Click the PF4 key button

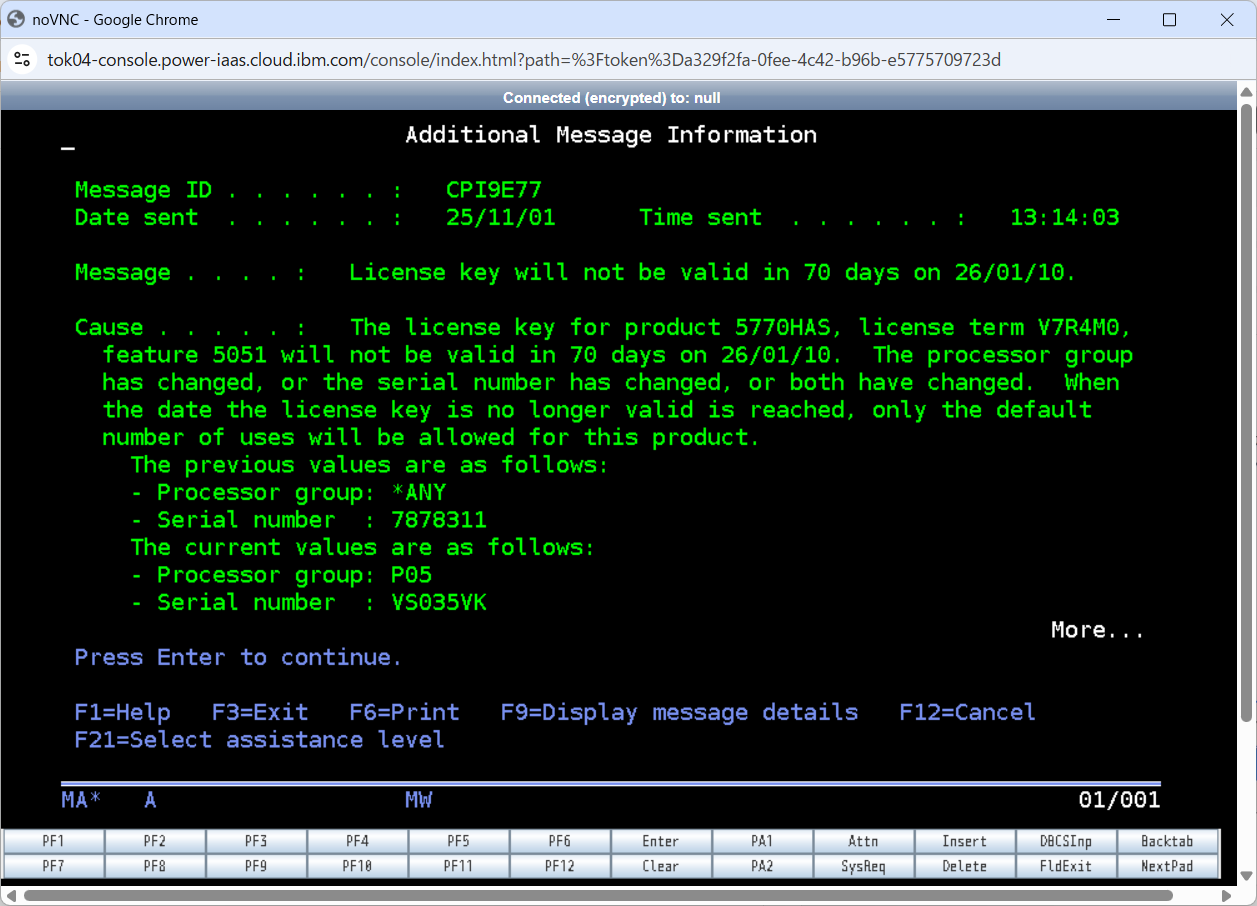[x=357, y=841]
